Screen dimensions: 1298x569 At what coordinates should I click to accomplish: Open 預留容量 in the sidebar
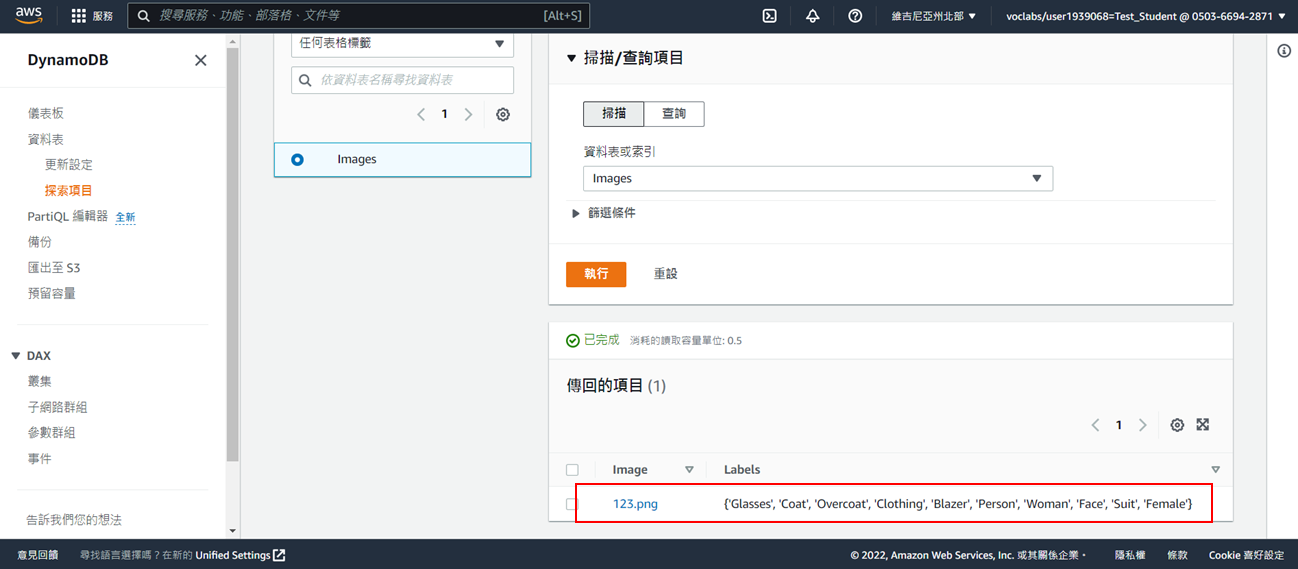(52, 293)
